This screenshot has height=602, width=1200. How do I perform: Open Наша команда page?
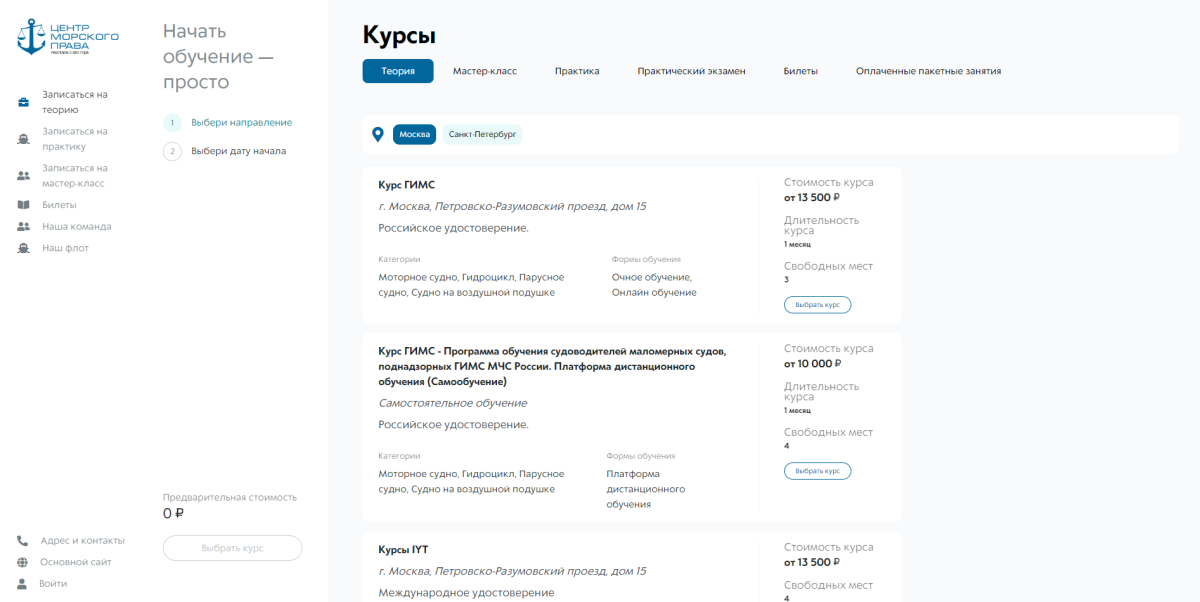pos(77,227)
